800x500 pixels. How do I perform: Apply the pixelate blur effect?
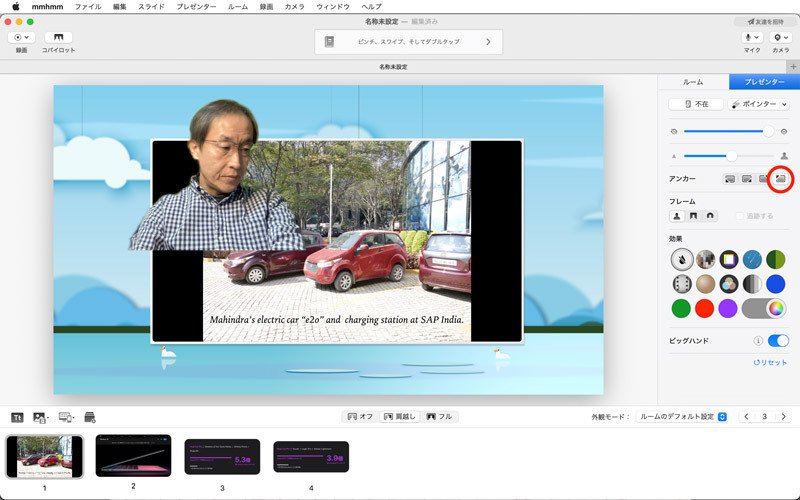tap(705, 259)
